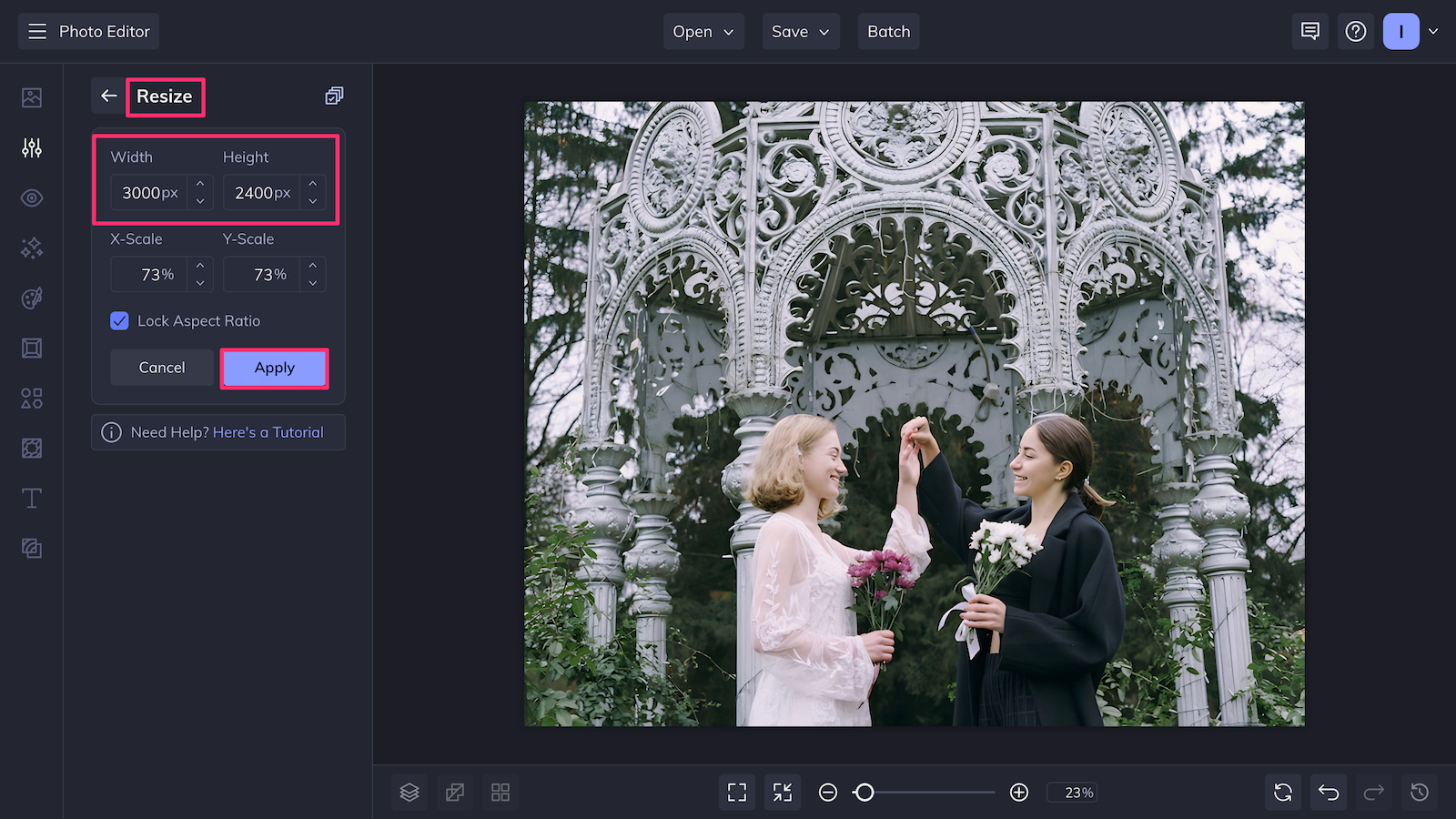This screenshot has width=1456, height=819.
Task: Open the Here's a Tutorial link
Action: point(268,431)
